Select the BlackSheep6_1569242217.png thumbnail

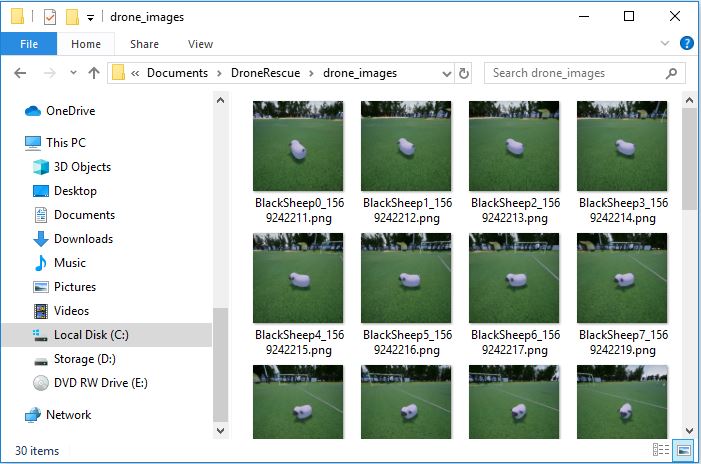514,278
